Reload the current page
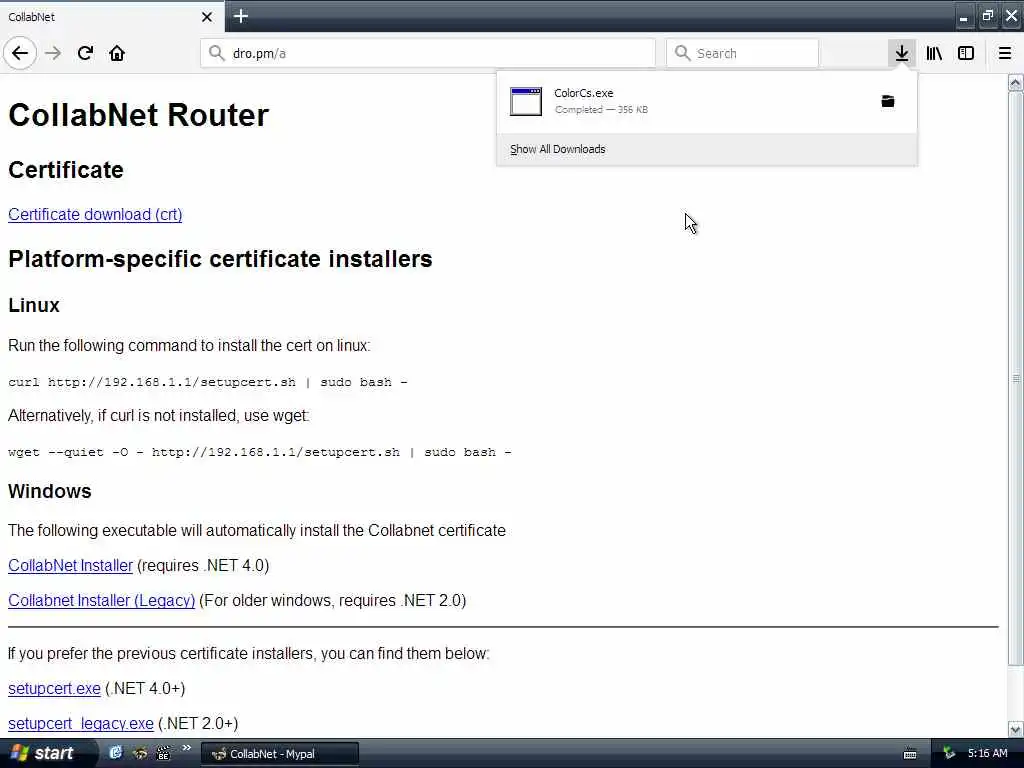1024x768 pixels. 85,53
